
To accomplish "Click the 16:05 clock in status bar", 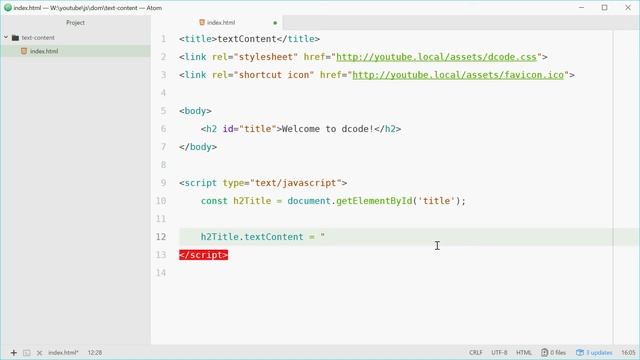I will pyautogui.click(x=628, y=353).
